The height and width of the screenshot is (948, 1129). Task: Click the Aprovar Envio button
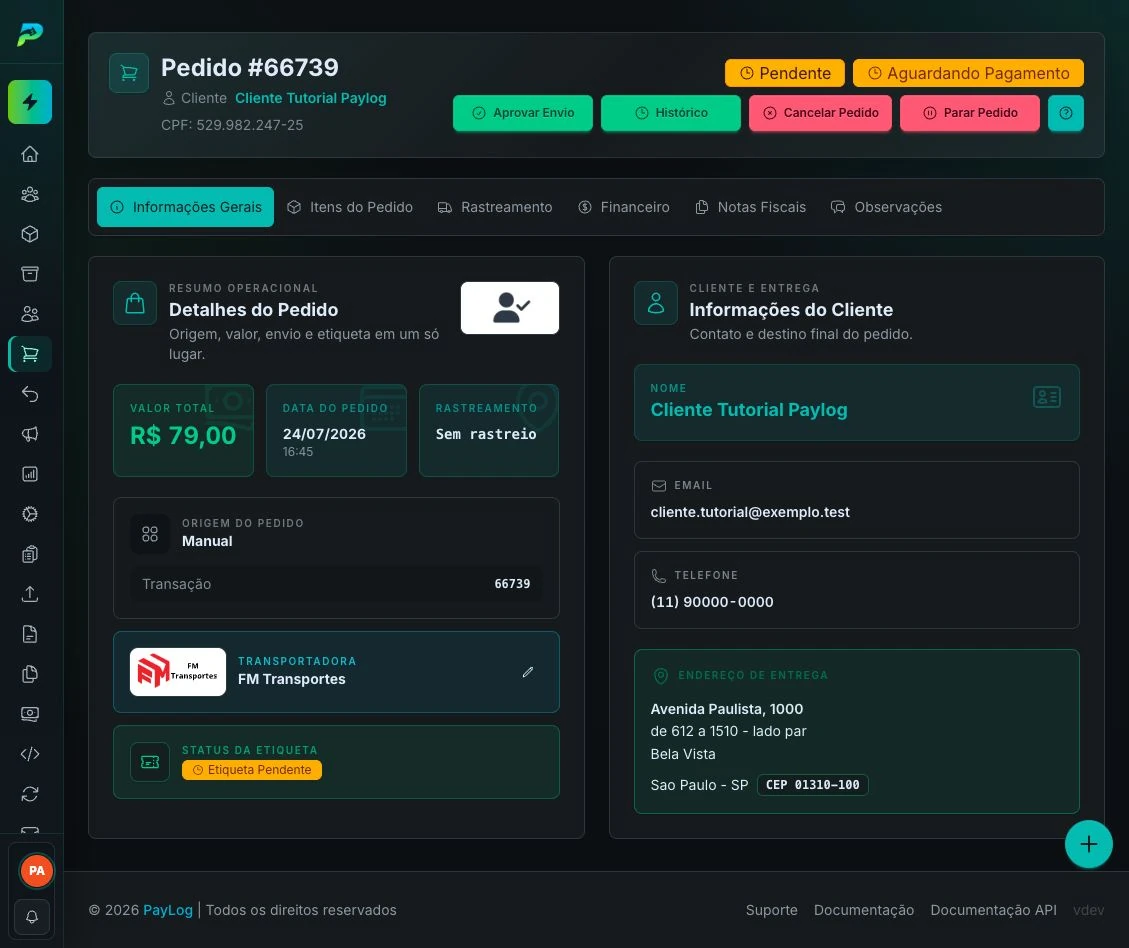click(523, 113)
